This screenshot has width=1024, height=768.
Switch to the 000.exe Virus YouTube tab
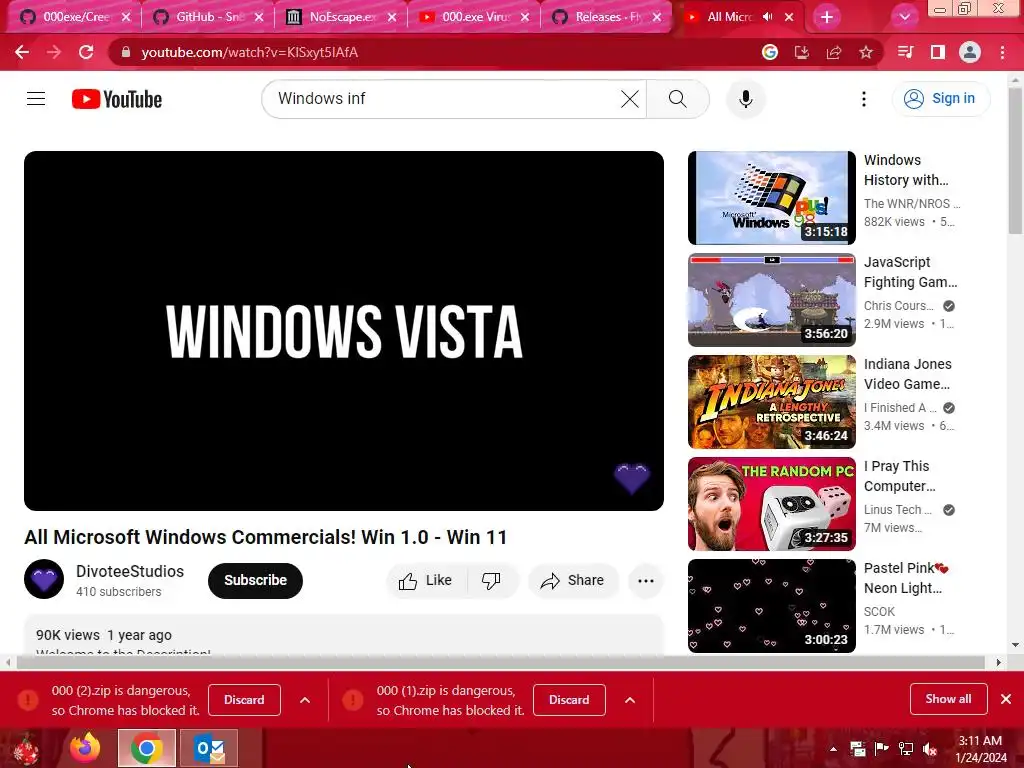pos(474,17)
